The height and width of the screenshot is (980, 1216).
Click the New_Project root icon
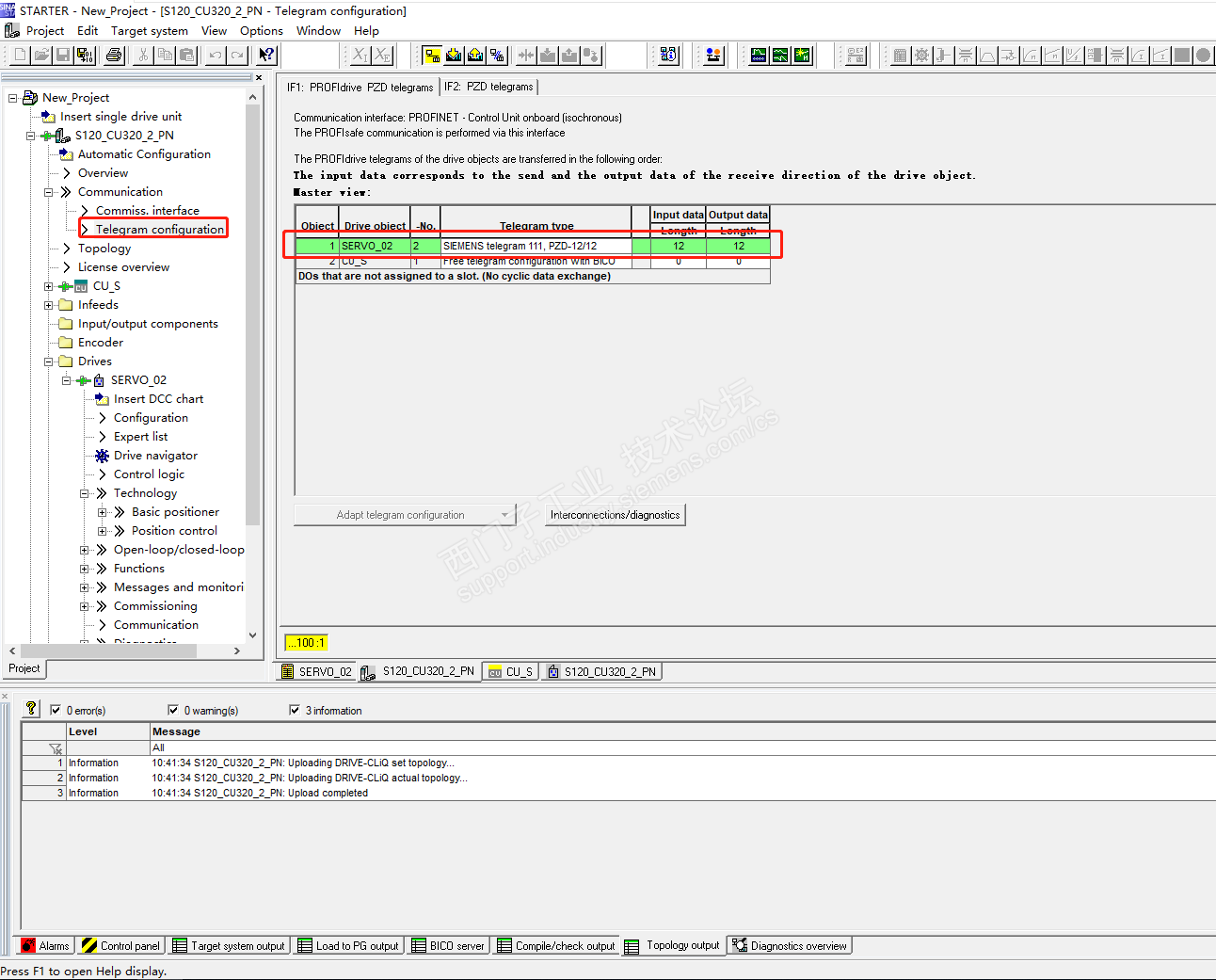tap(30, 98)
